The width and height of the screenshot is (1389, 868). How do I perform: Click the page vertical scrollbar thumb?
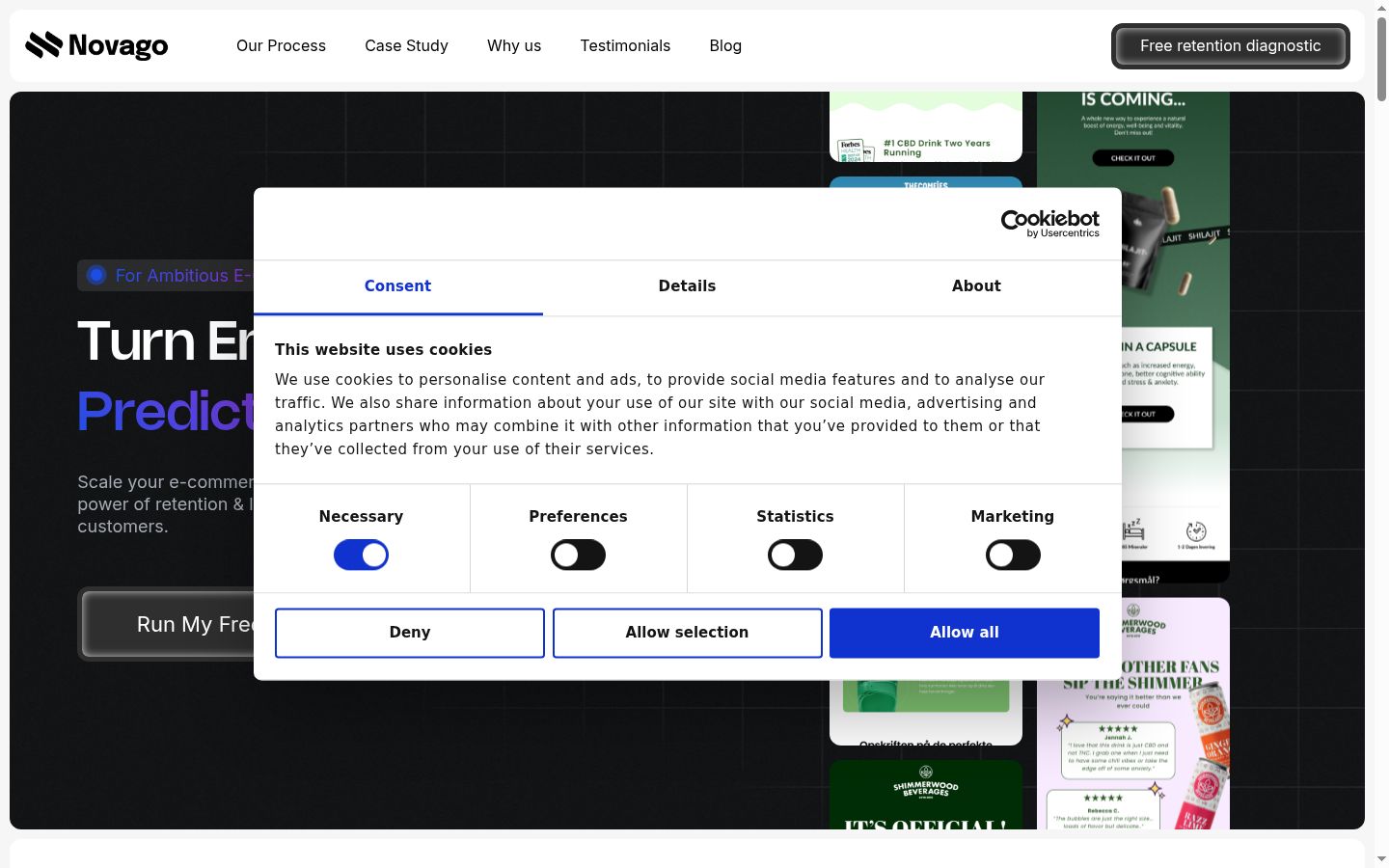pos(1381,60)
